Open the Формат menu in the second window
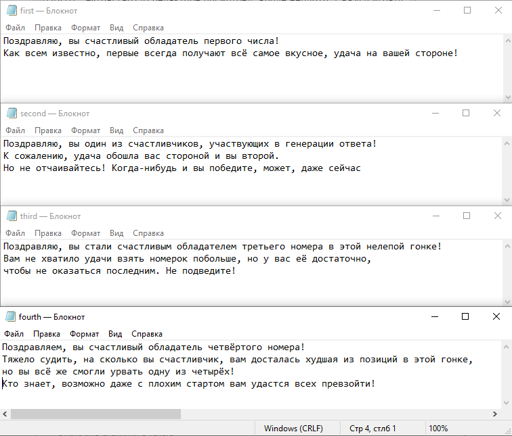 click(x=85, y=130)
